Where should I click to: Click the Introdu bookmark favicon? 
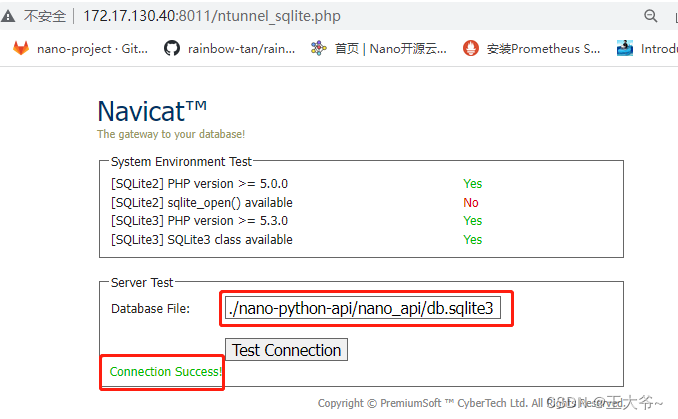tap(625, 48)
